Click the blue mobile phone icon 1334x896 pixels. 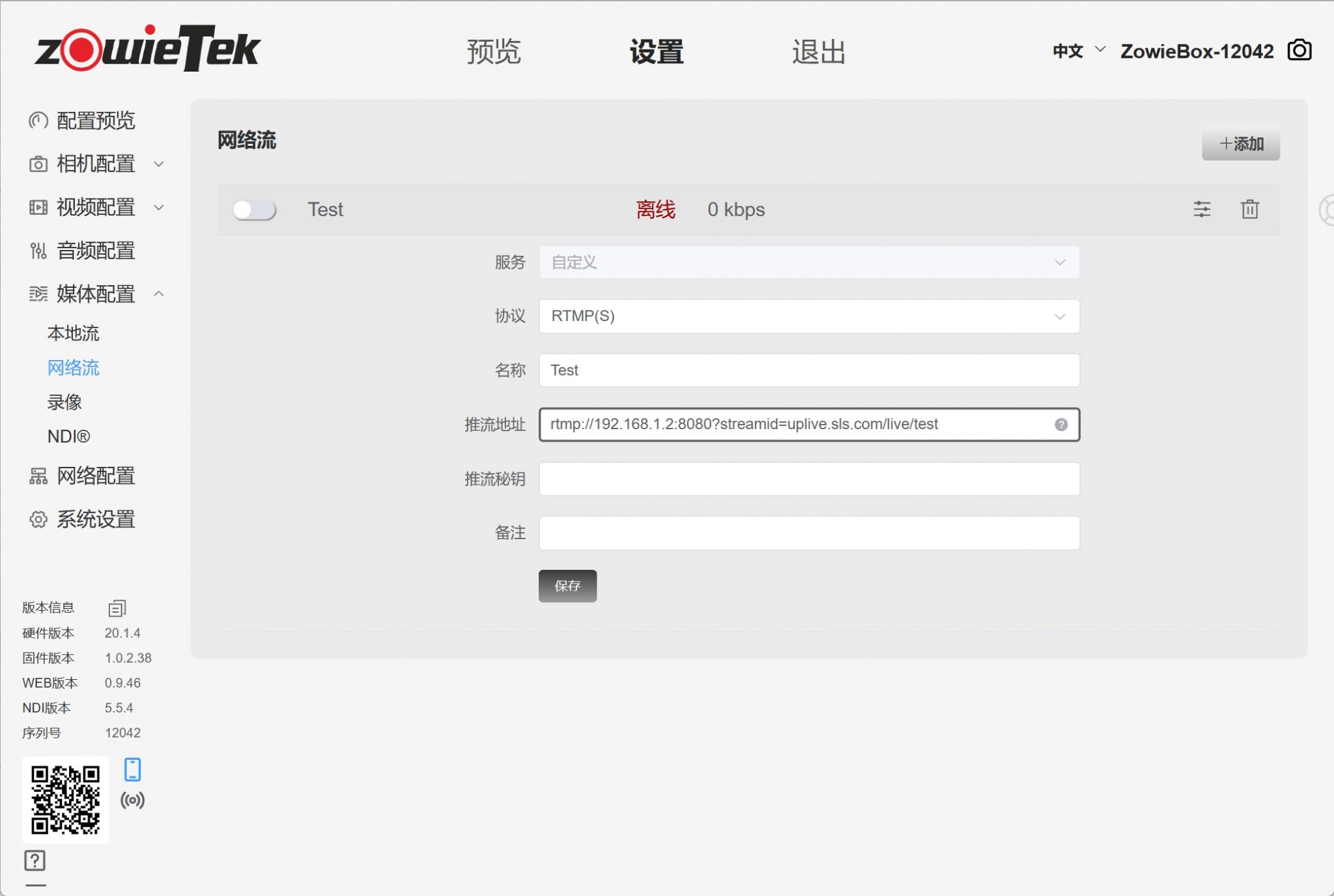coord(132,769)
